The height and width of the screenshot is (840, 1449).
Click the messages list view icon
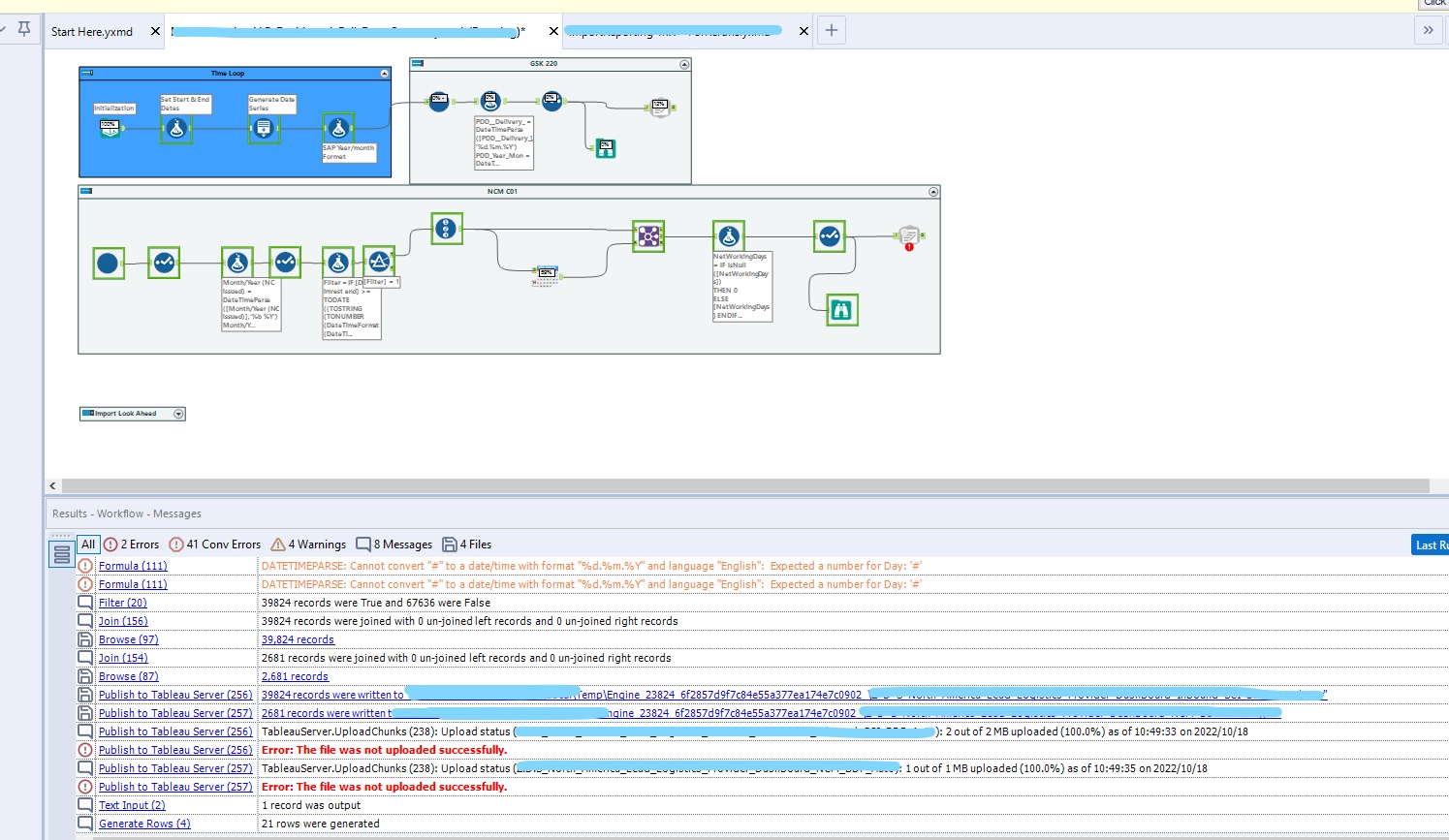coord(61,554)
